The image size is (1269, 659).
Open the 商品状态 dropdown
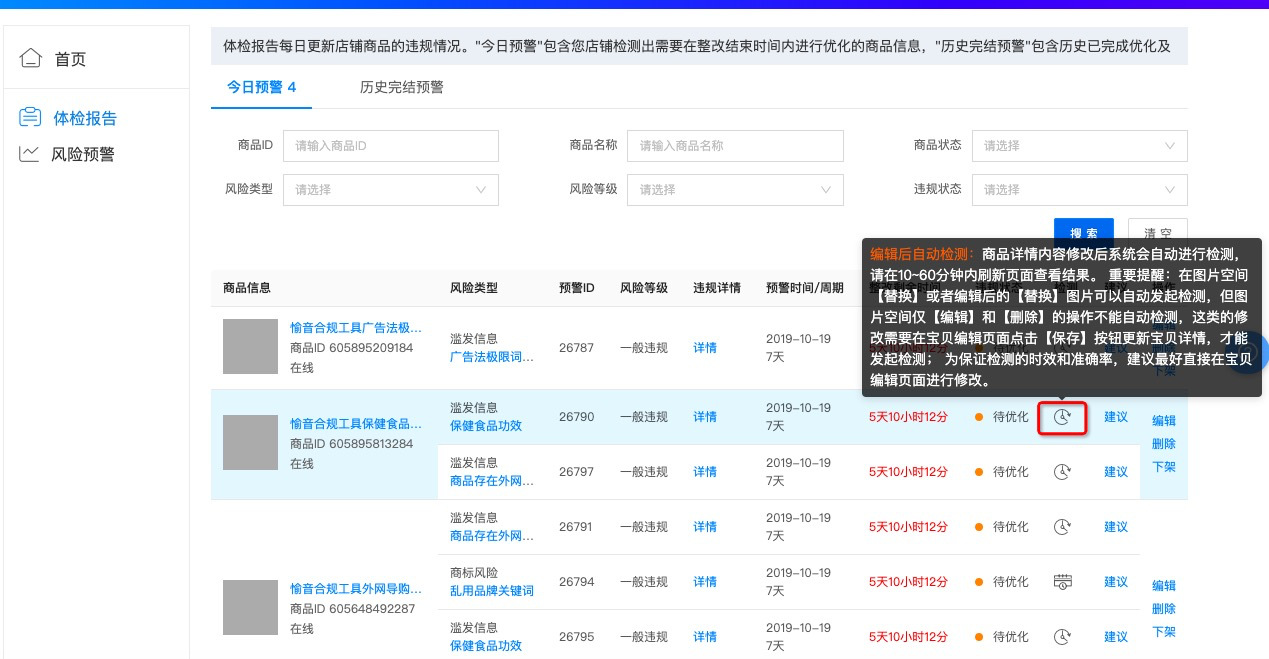point(1079,146)
